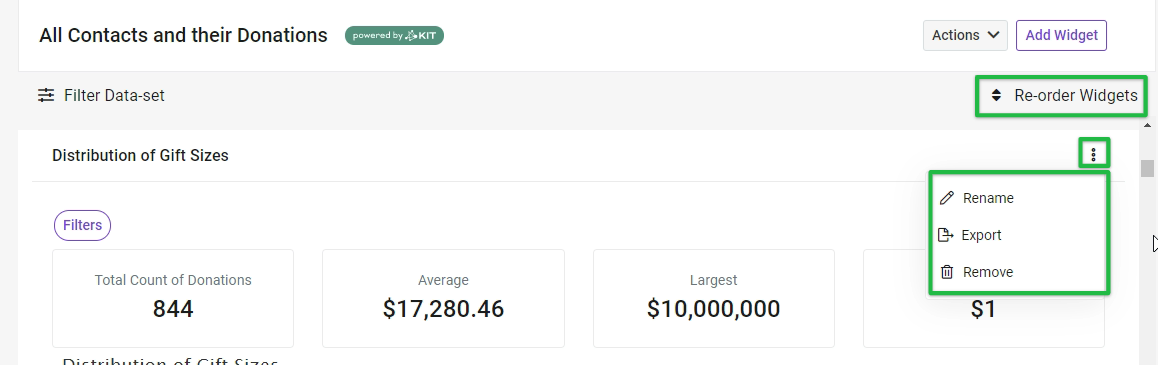
Task: Click the Largest donation stat card
Action: click(713, 299)
